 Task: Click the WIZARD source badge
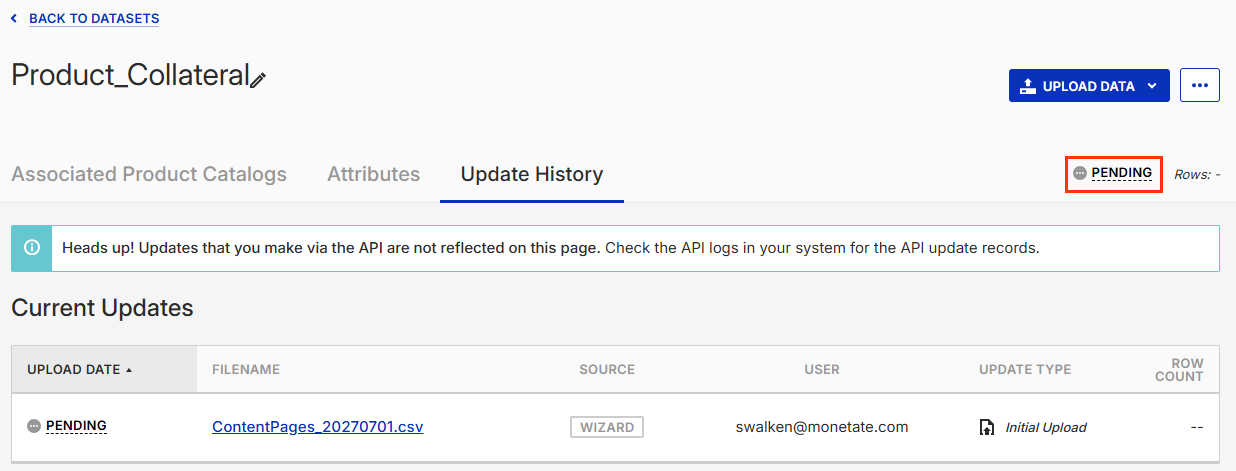[x=607, y=427]
